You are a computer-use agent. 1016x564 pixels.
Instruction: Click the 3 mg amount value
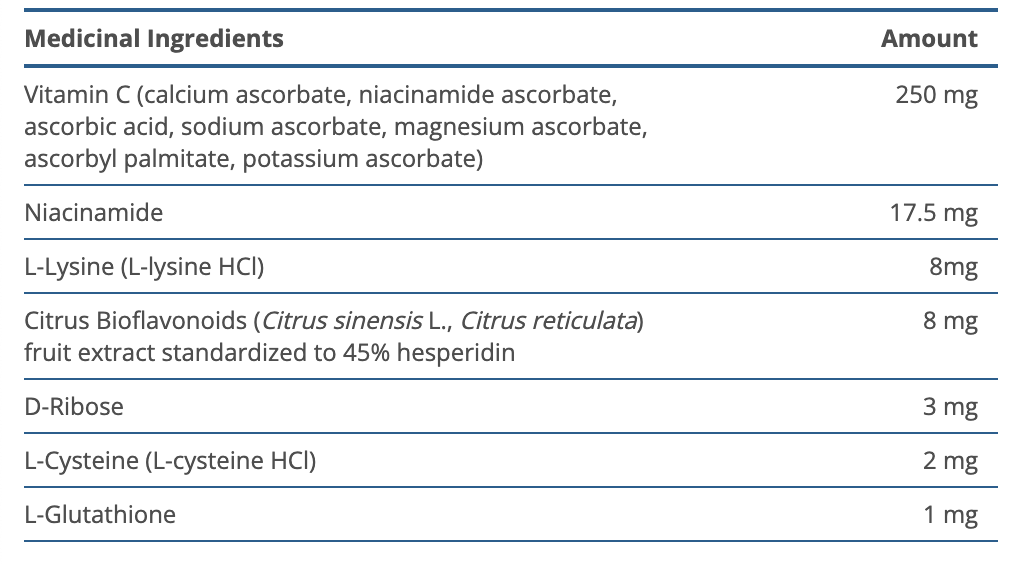[951, 407]
